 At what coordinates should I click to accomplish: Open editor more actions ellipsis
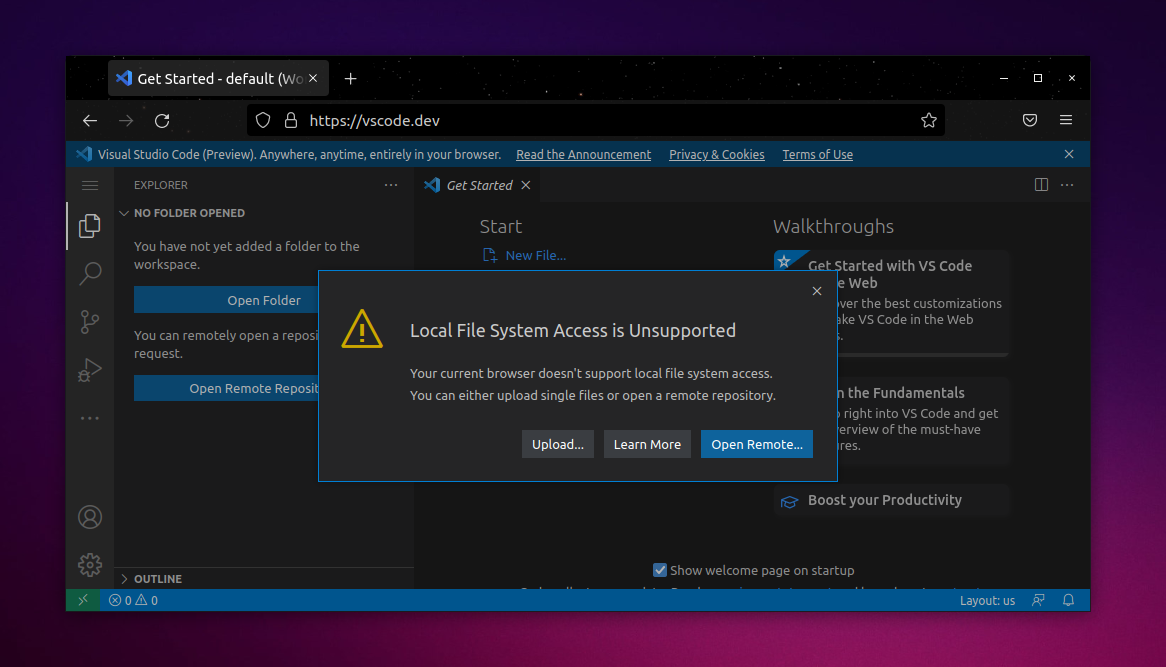(x=1067, y=185)
